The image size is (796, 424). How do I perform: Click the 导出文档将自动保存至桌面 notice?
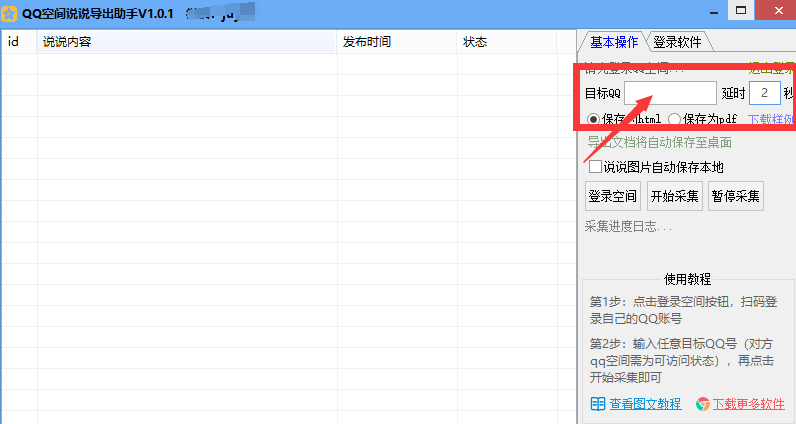(x=659, y=143)
